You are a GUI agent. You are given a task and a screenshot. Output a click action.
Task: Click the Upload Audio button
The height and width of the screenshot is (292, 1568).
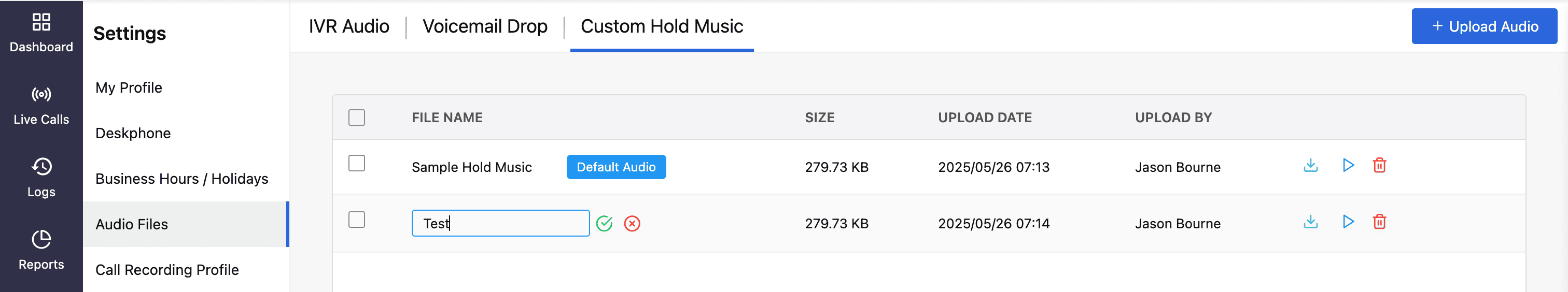(1484, 26)
